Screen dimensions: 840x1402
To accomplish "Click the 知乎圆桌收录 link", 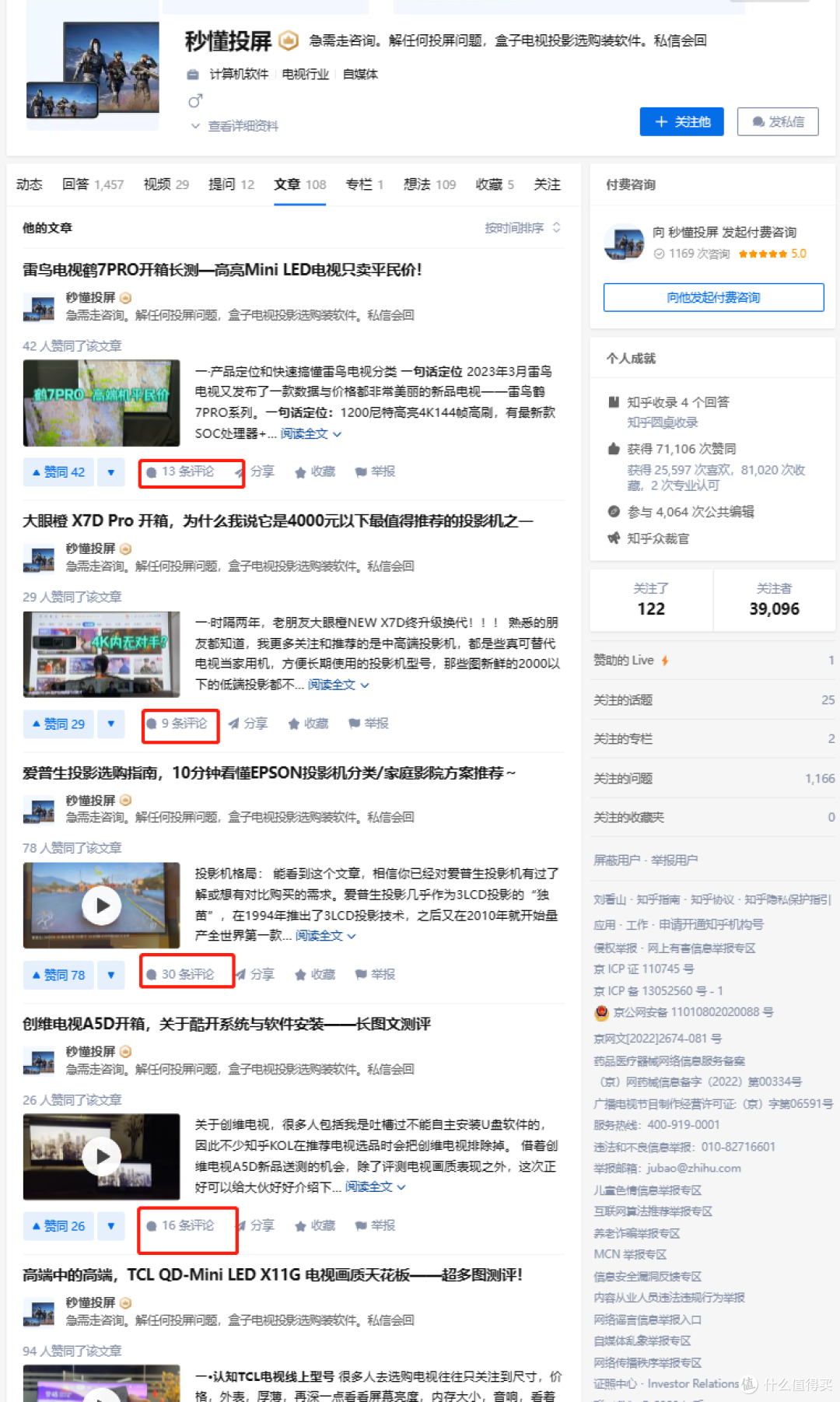I will [x=663, y=422].
